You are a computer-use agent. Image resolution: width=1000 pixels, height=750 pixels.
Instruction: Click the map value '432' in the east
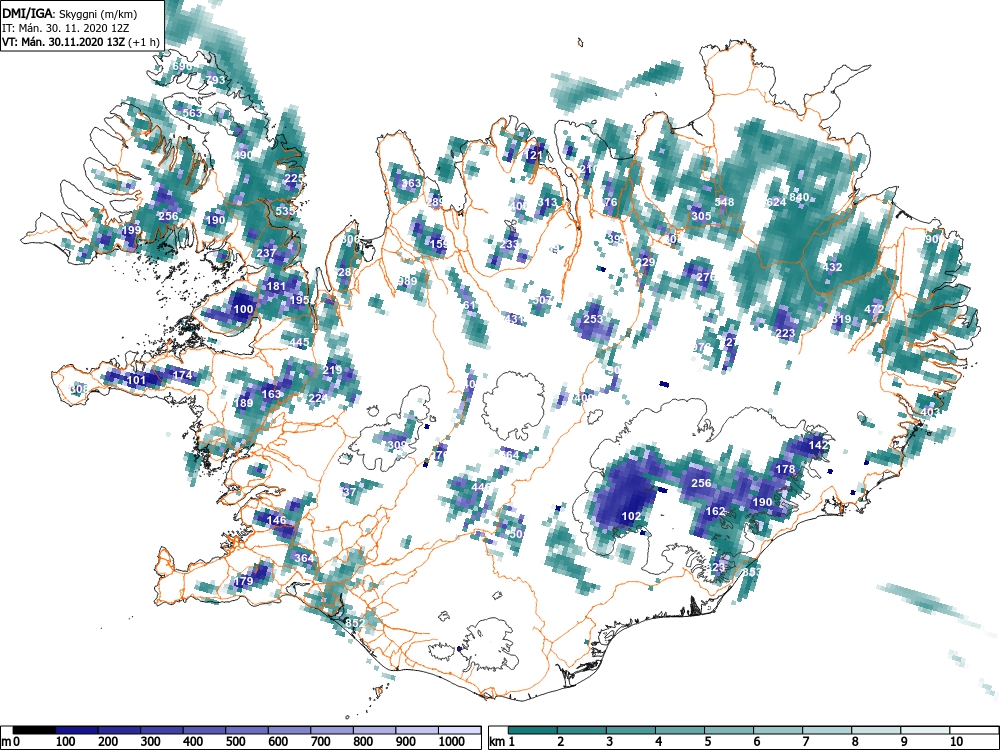(832, 267)
